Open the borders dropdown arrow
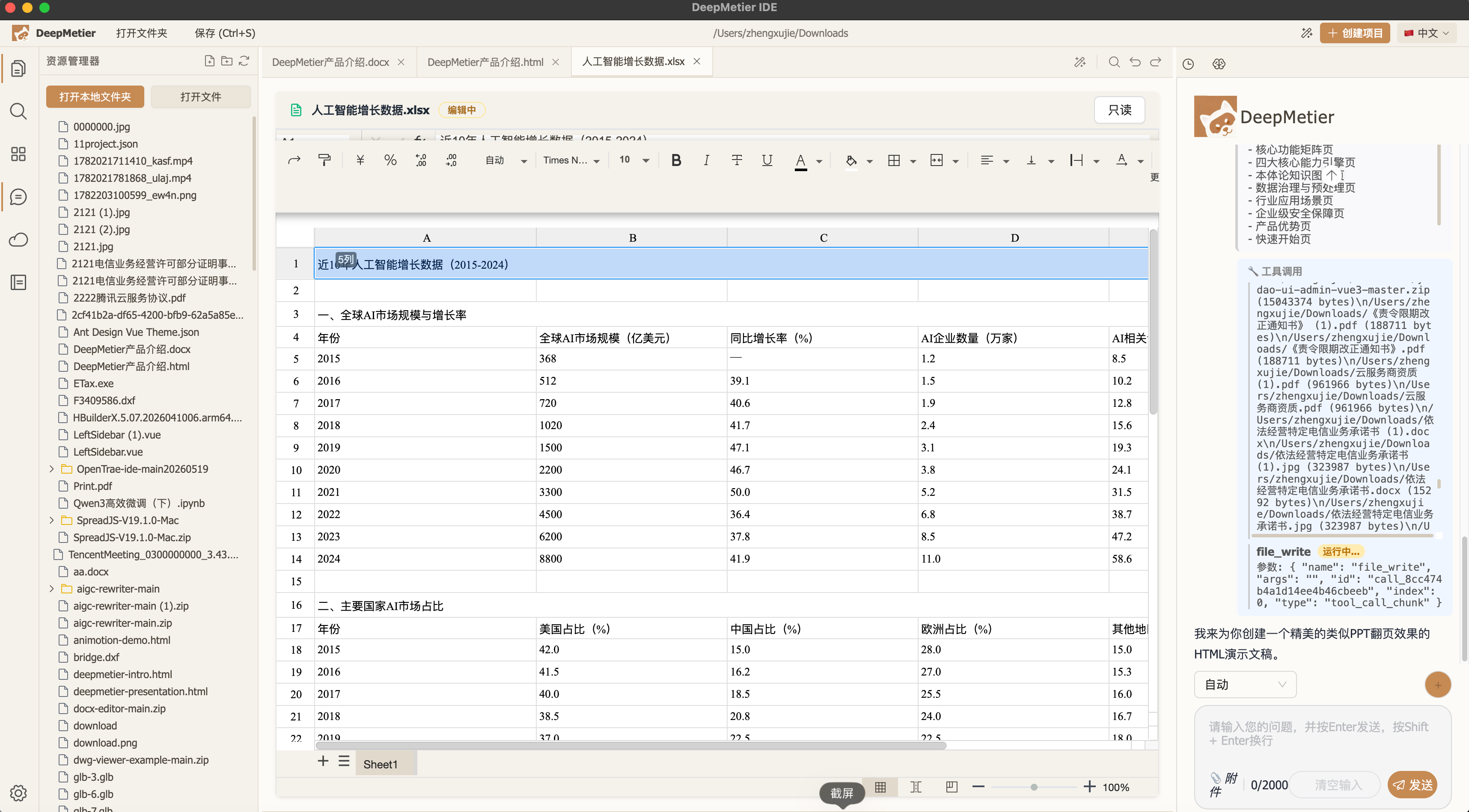1469x812 pixels. pyautogui.click(x=913, y=161)
